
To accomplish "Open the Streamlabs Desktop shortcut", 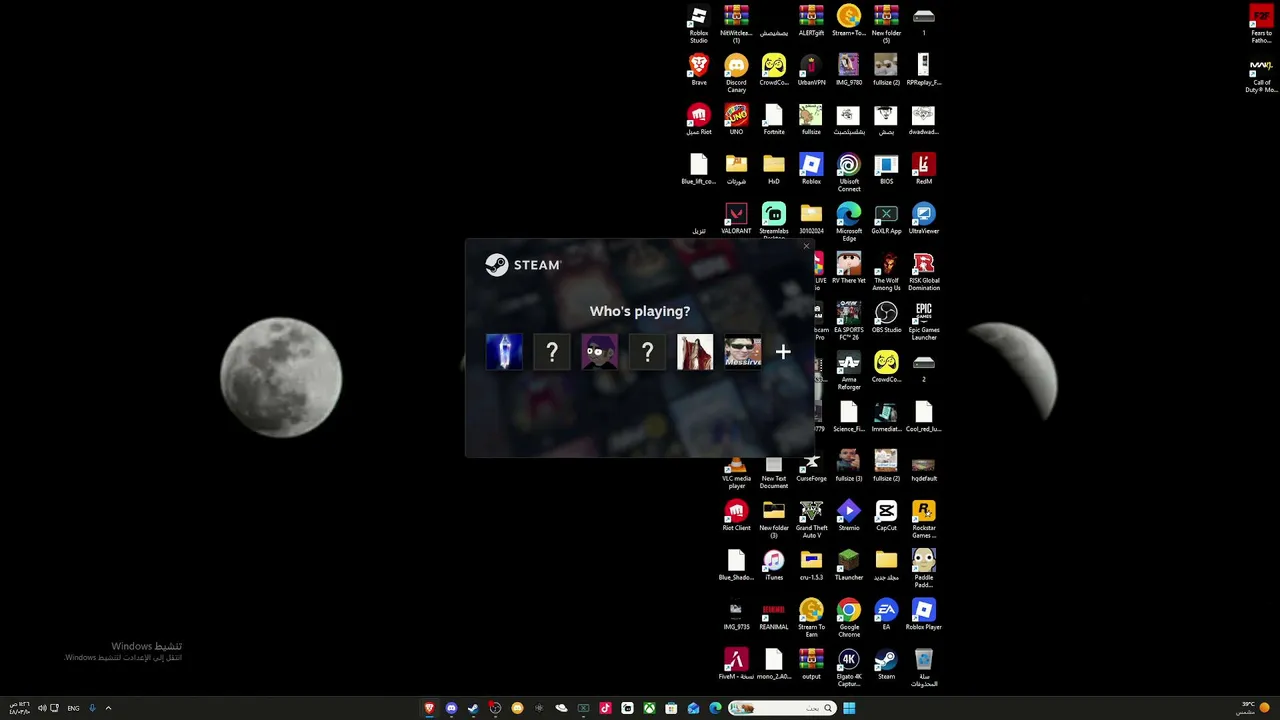I will (774, 221).
